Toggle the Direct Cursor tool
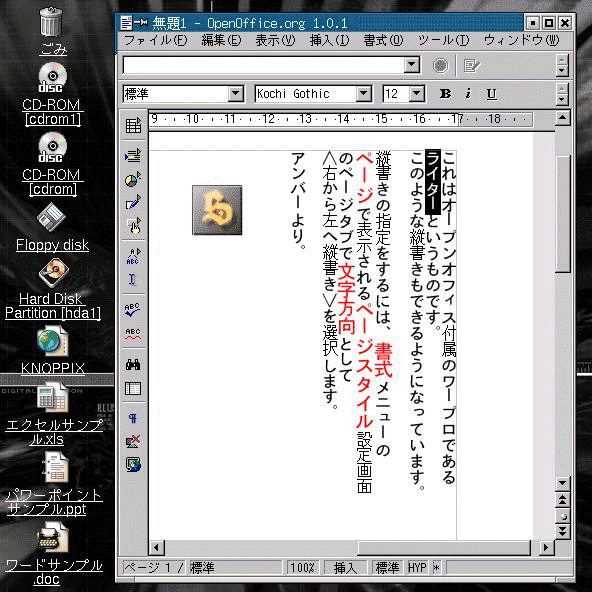592x592 pixels. tap(133, 280)
